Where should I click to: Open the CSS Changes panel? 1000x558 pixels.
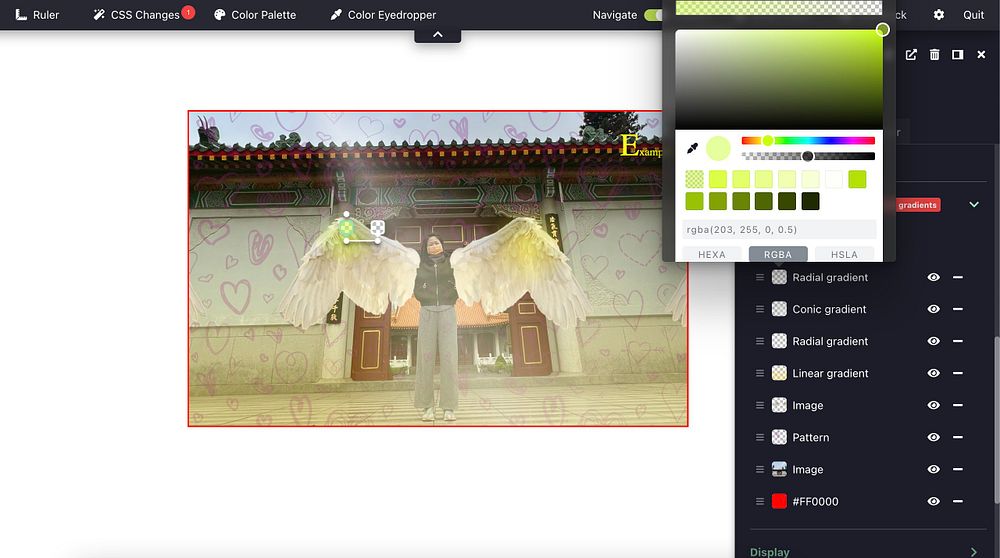[136, 15]
